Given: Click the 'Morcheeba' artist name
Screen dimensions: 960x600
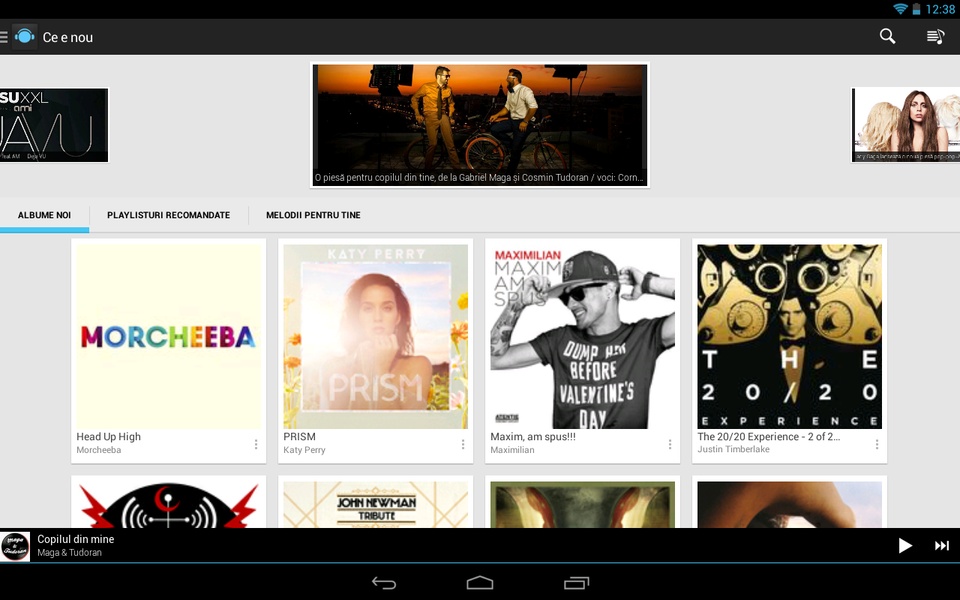Looking at the screenshot, I should 99,450.
